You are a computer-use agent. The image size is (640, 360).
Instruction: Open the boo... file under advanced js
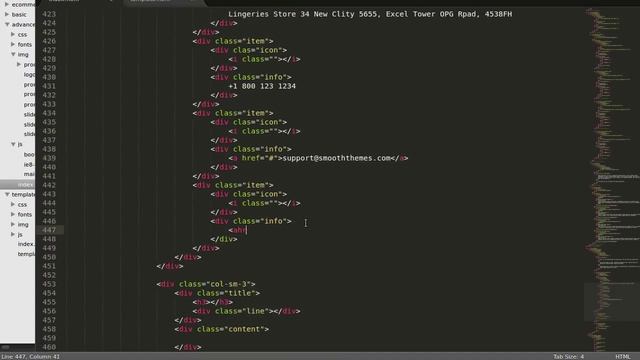(x=29, y=155)
